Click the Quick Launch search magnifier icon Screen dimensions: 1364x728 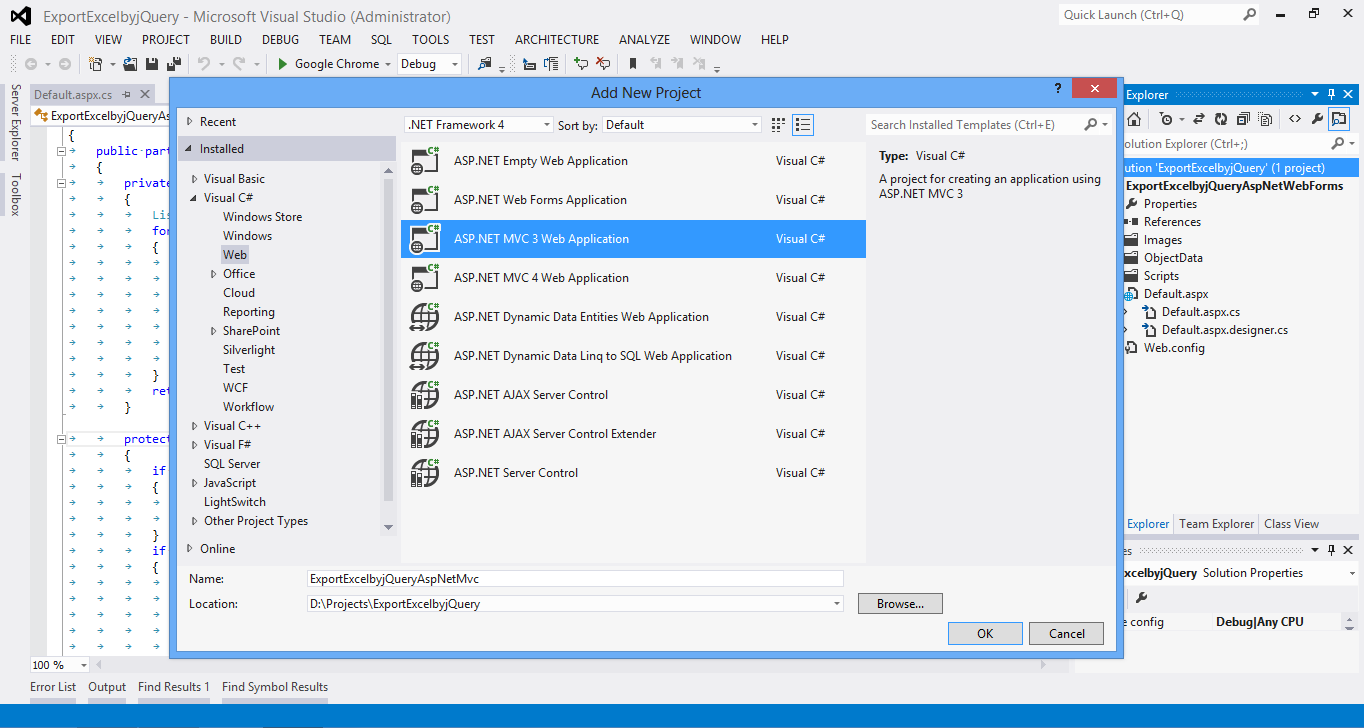point(1250,15)
